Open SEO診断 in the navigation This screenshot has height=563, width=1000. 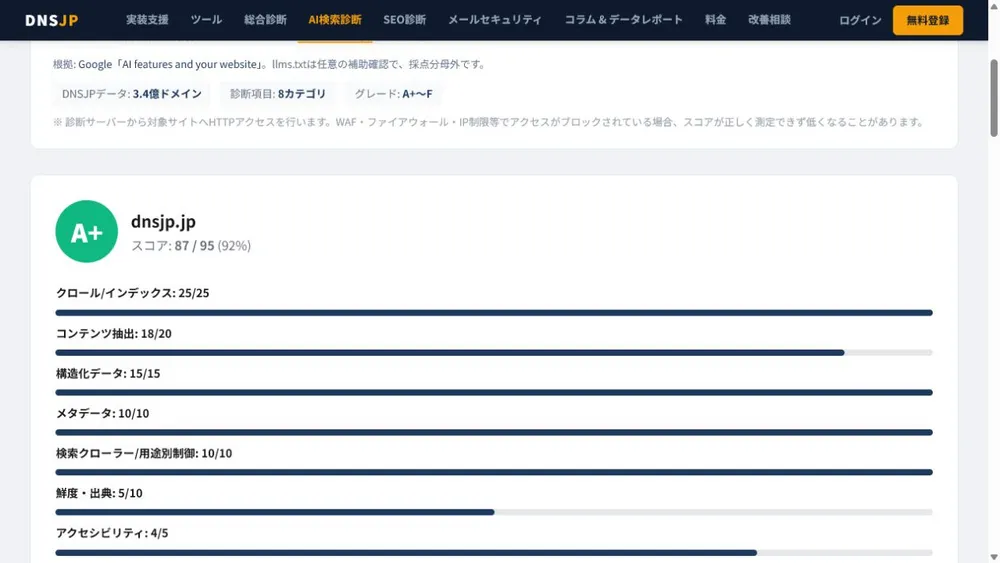point(404,20)
